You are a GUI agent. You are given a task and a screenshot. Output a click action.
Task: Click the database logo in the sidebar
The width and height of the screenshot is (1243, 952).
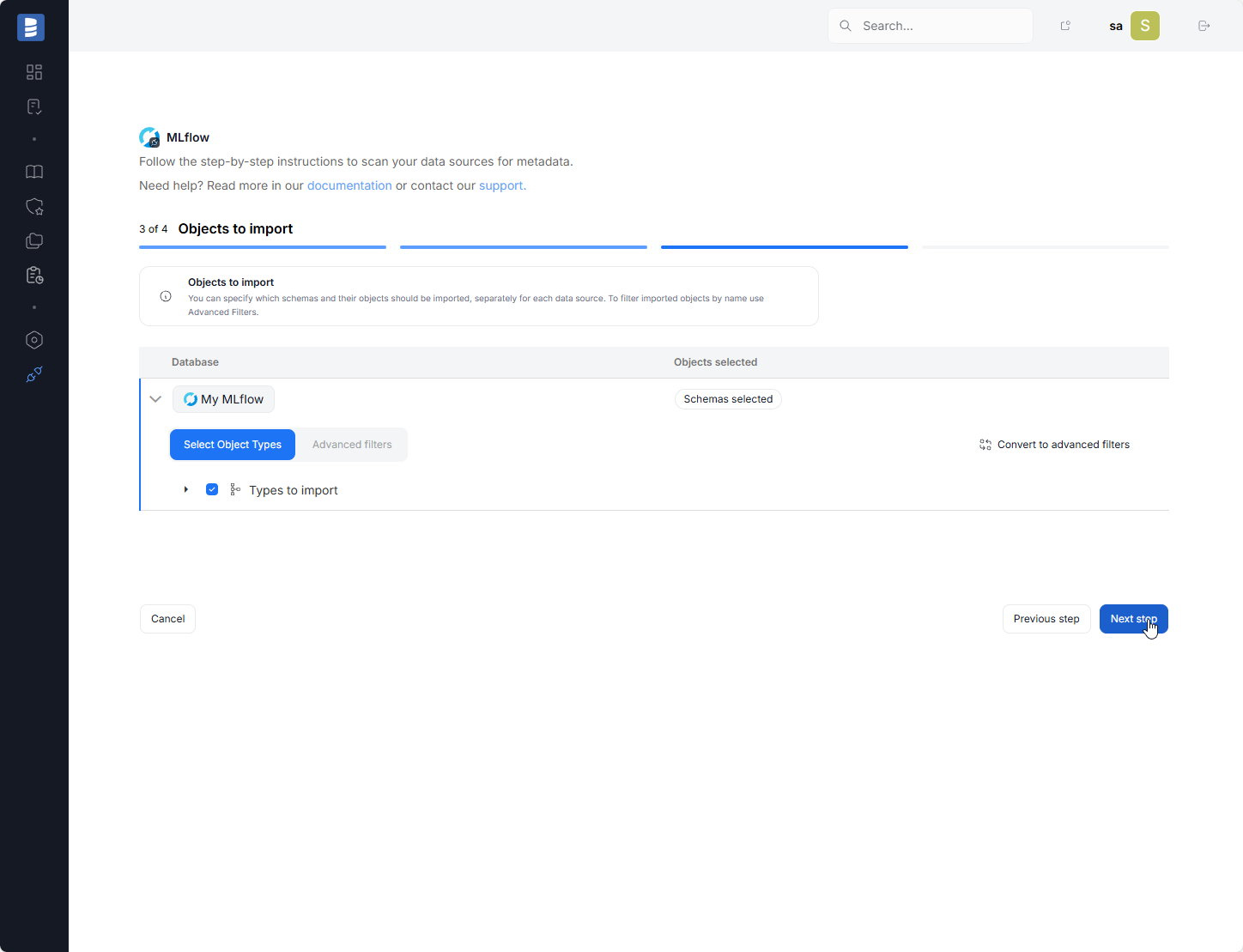click(31, 27)
